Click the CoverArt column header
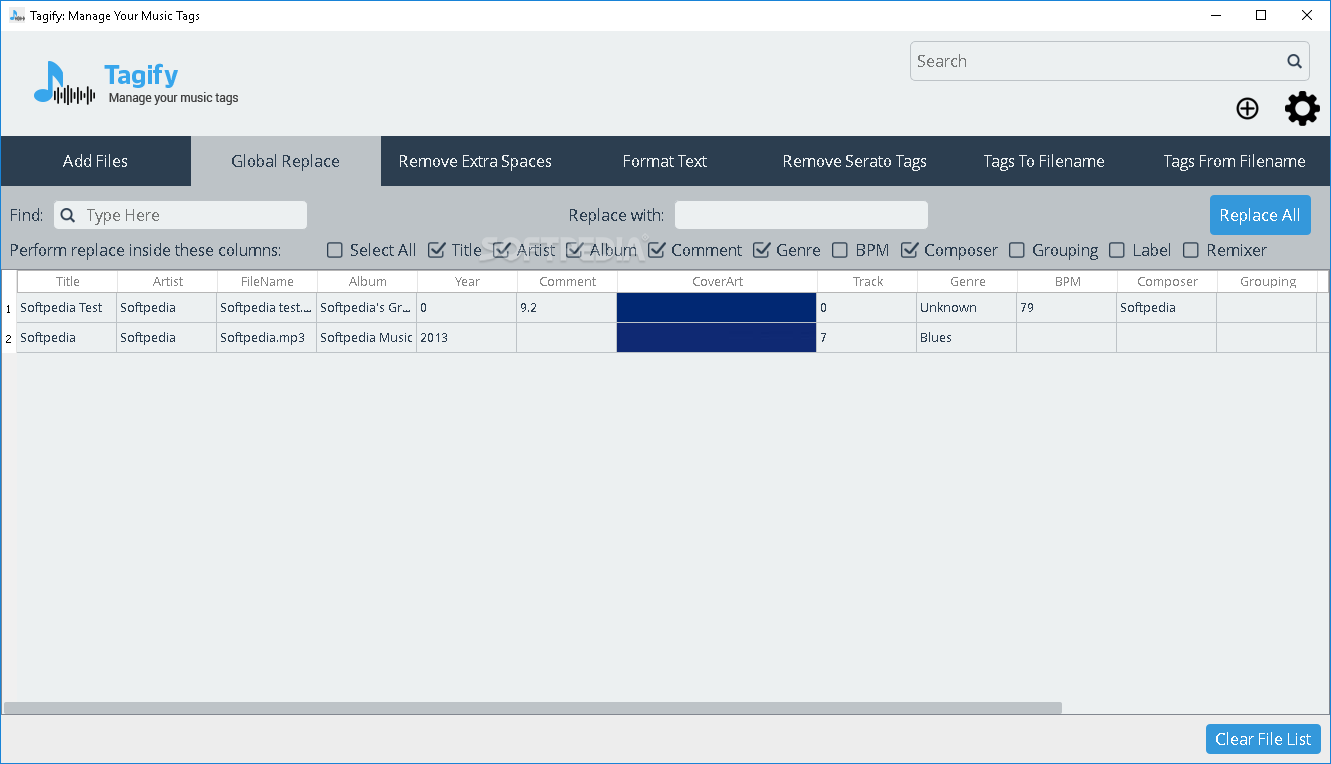This screenshot has height=764, width=1331. (x=718, y=282)
